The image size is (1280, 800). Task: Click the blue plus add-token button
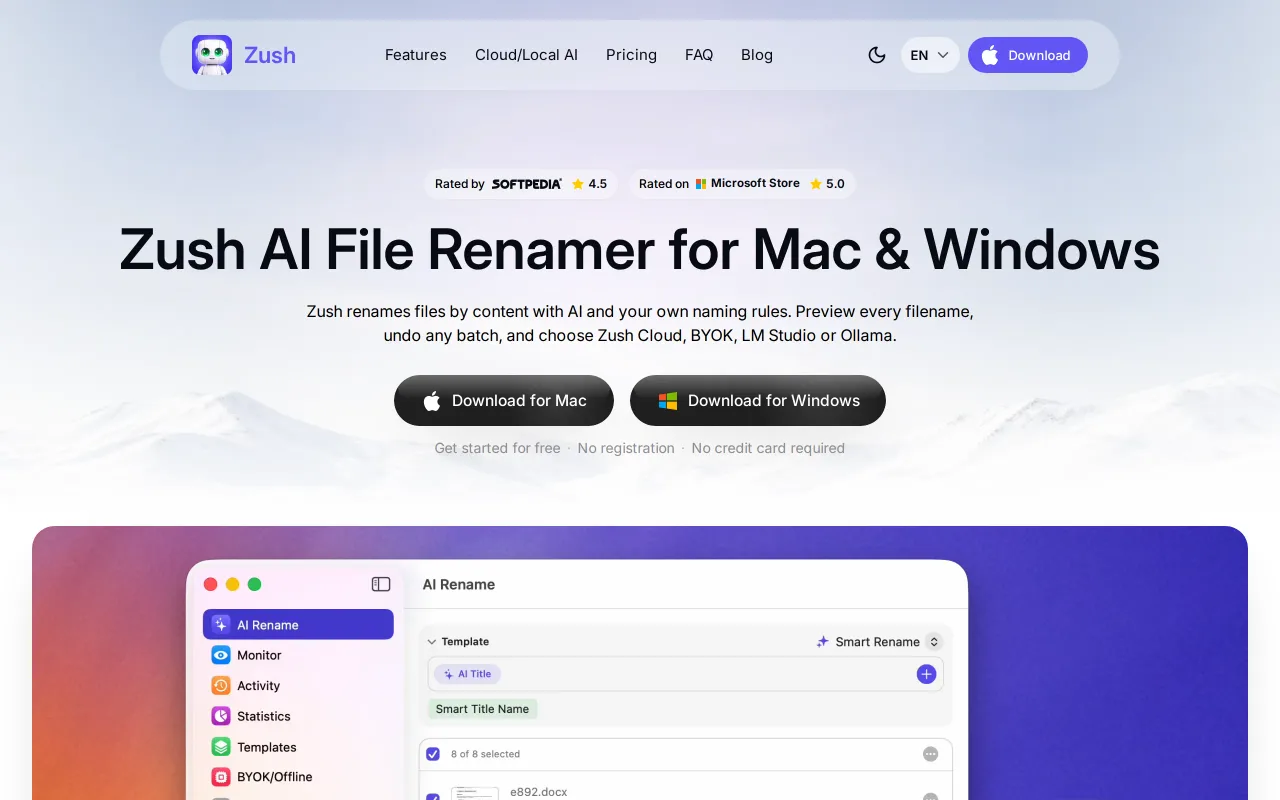click(x=926, y=674)
